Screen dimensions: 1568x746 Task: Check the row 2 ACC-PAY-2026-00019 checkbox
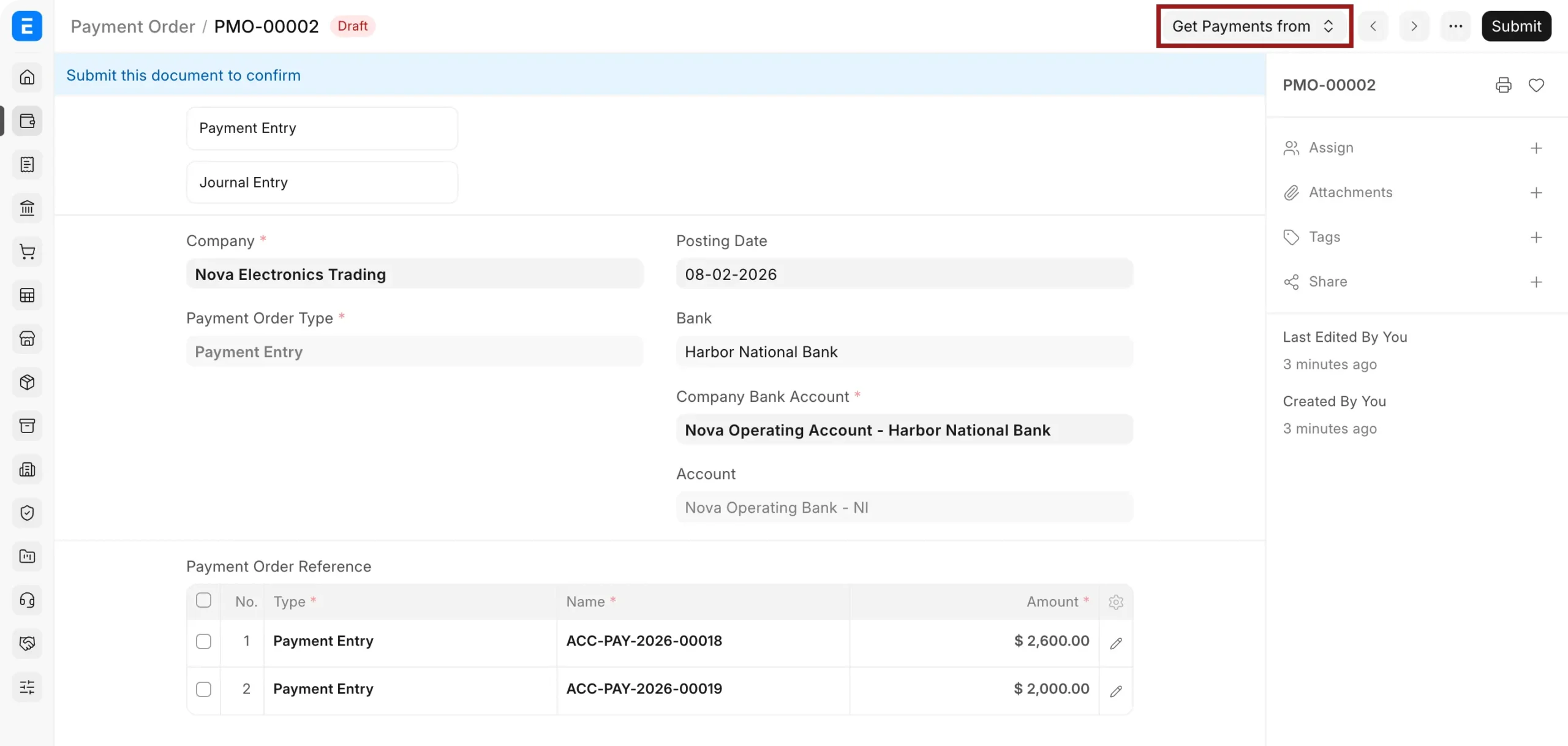(203, 689)
